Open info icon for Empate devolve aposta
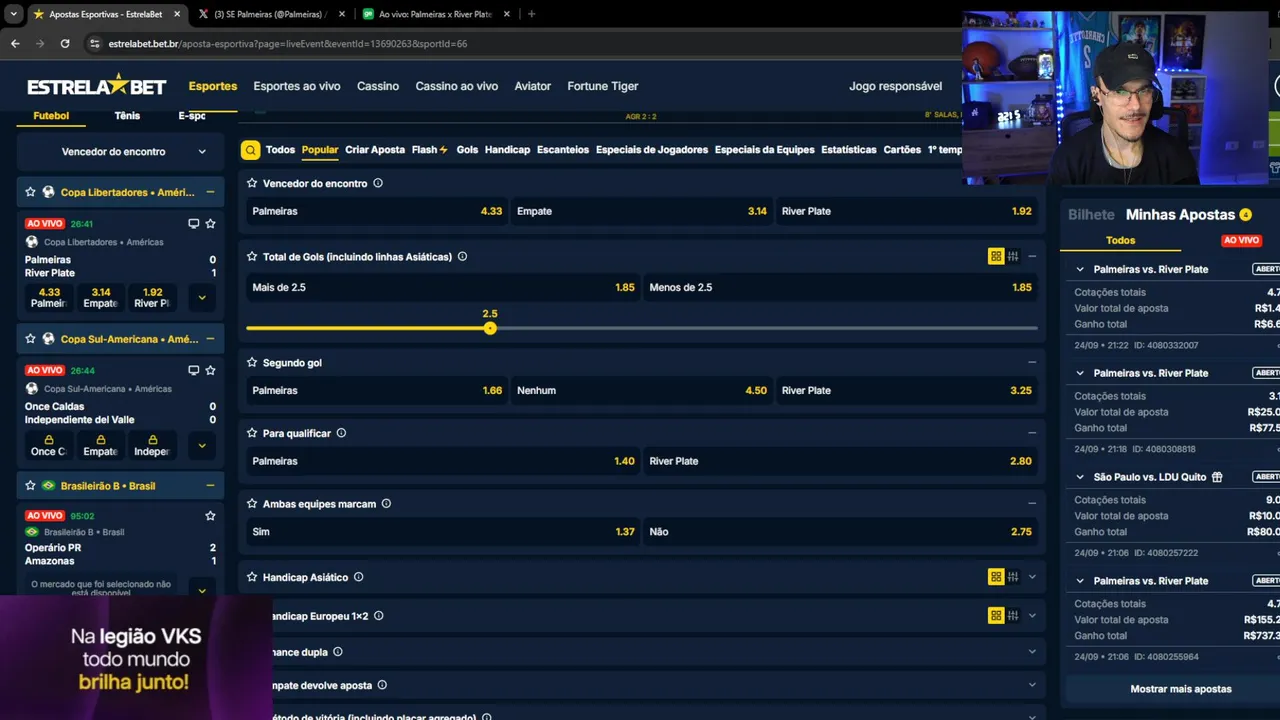 (x=382, y=685)
